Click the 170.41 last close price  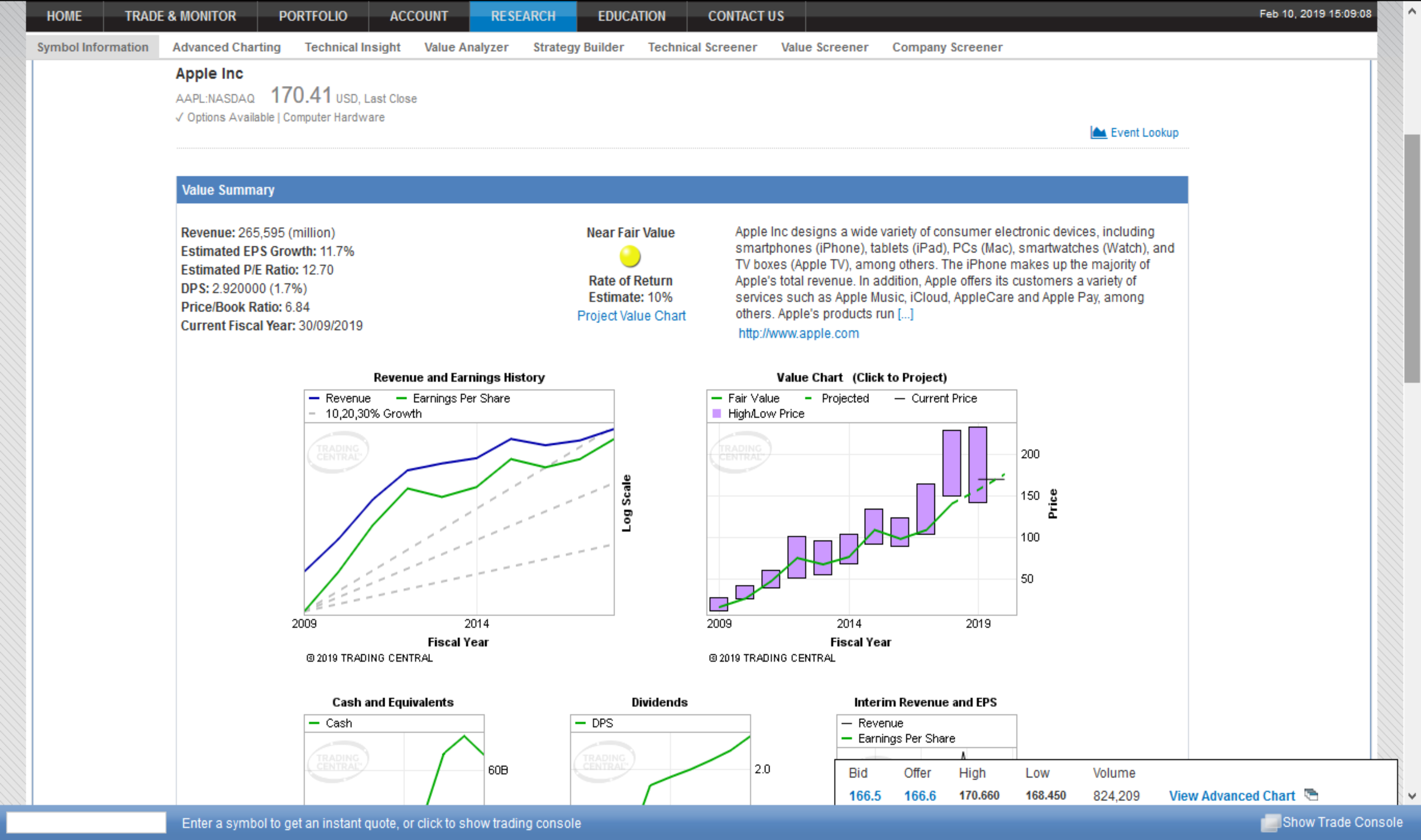pyautogui.click(x=301, y=95)
